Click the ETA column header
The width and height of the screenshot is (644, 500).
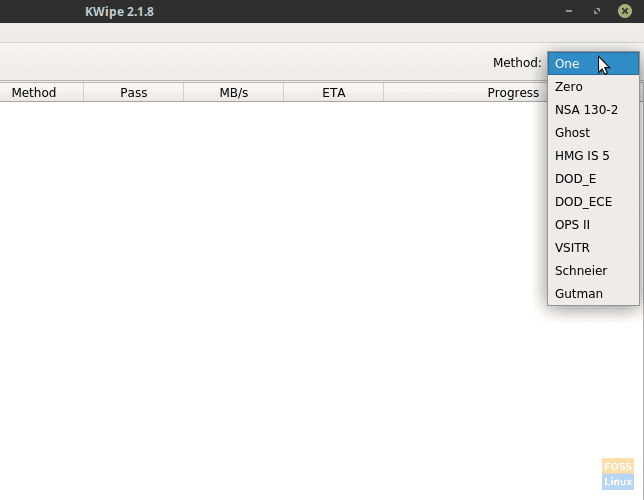[334, 92]
